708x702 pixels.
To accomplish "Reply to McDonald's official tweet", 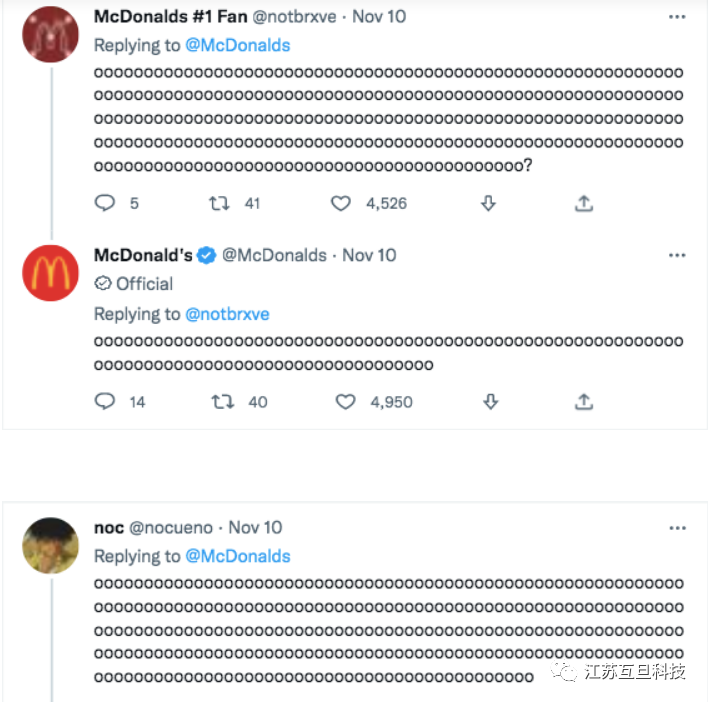I will [105, 402].
